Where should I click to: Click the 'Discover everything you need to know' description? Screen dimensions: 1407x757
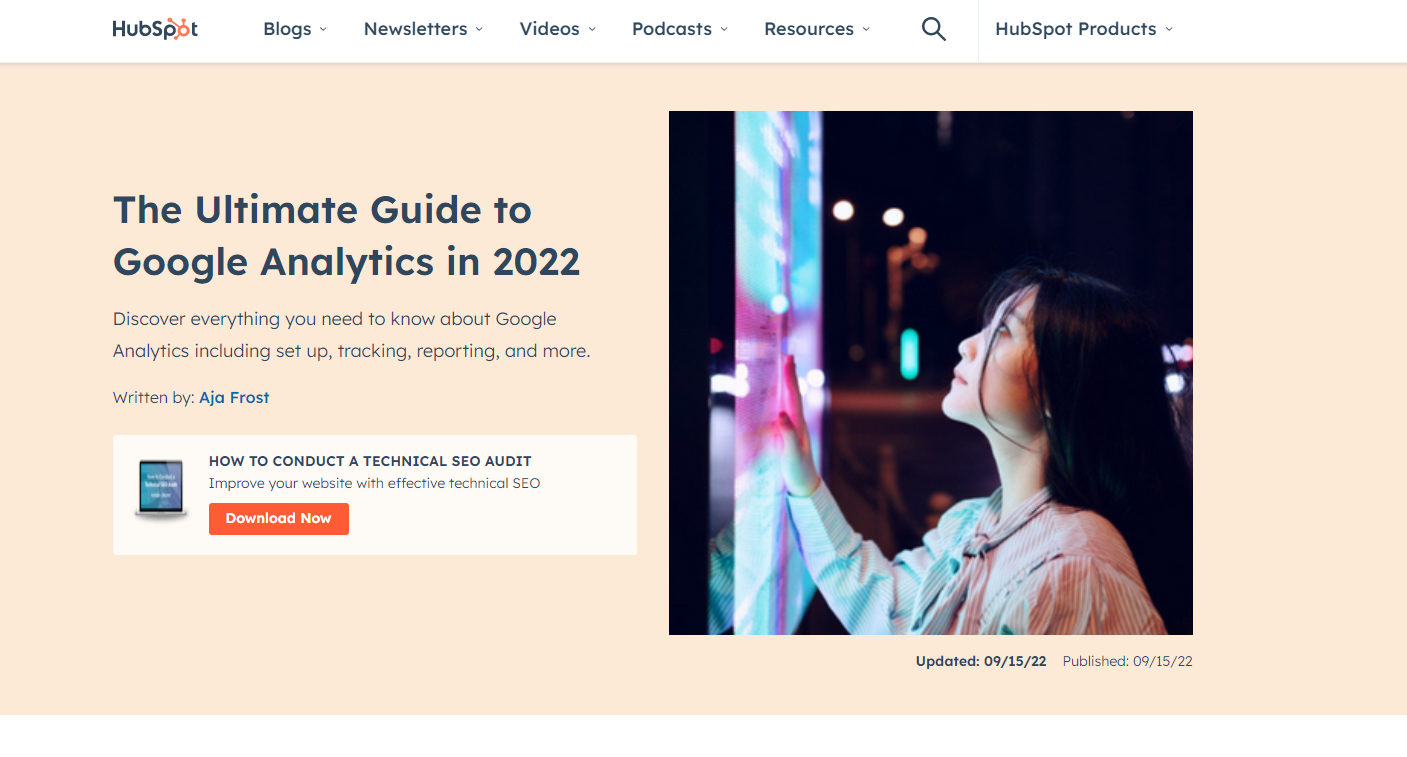coord(352,335)
